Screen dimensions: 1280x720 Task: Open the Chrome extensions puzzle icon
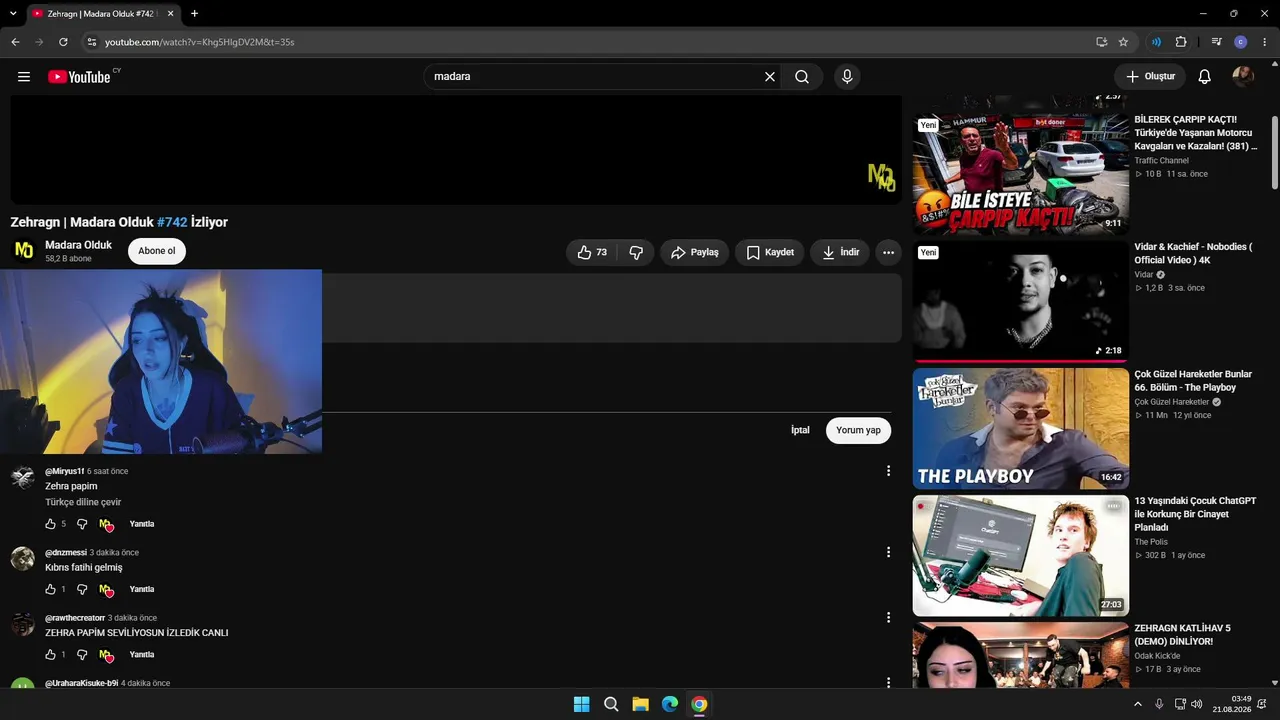coord(1181,42)
